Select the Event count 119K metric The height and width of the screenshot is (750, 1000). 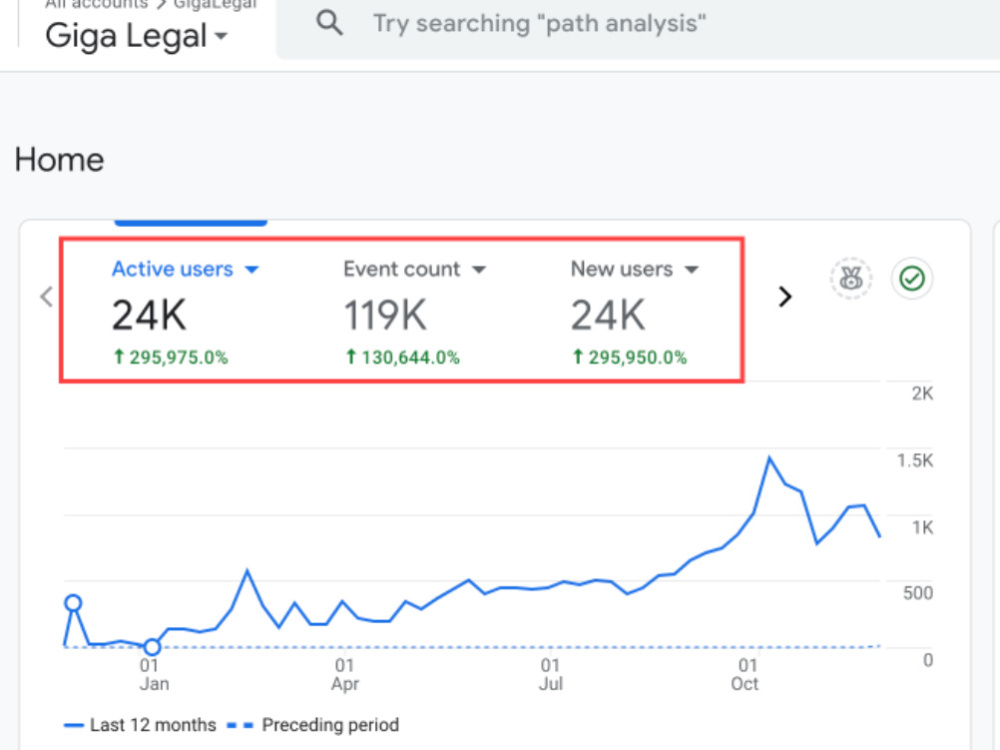pyautogui.click(x=415, y=311)
